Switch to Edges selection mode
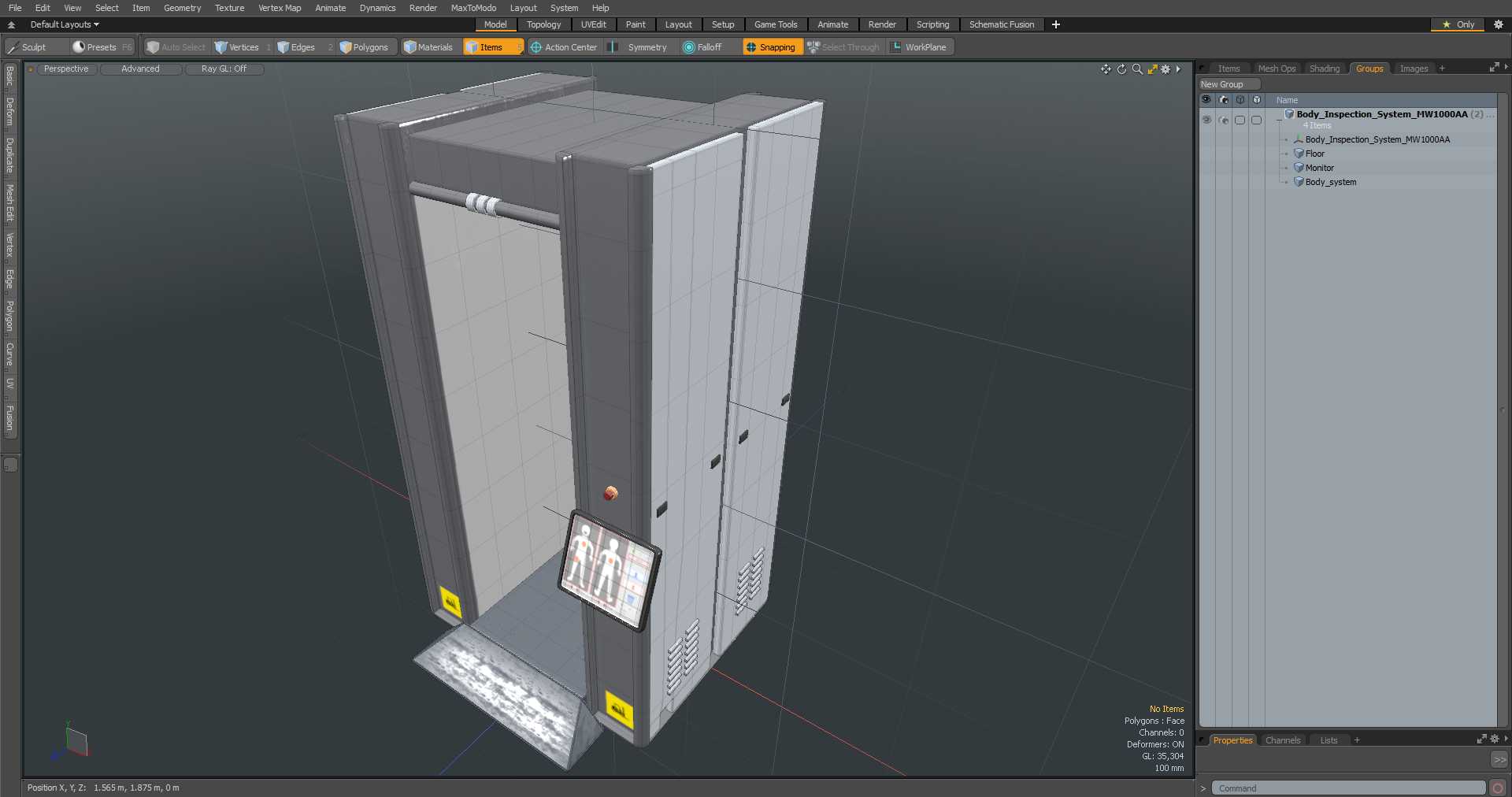1512x797 pixels. [296, 47]
